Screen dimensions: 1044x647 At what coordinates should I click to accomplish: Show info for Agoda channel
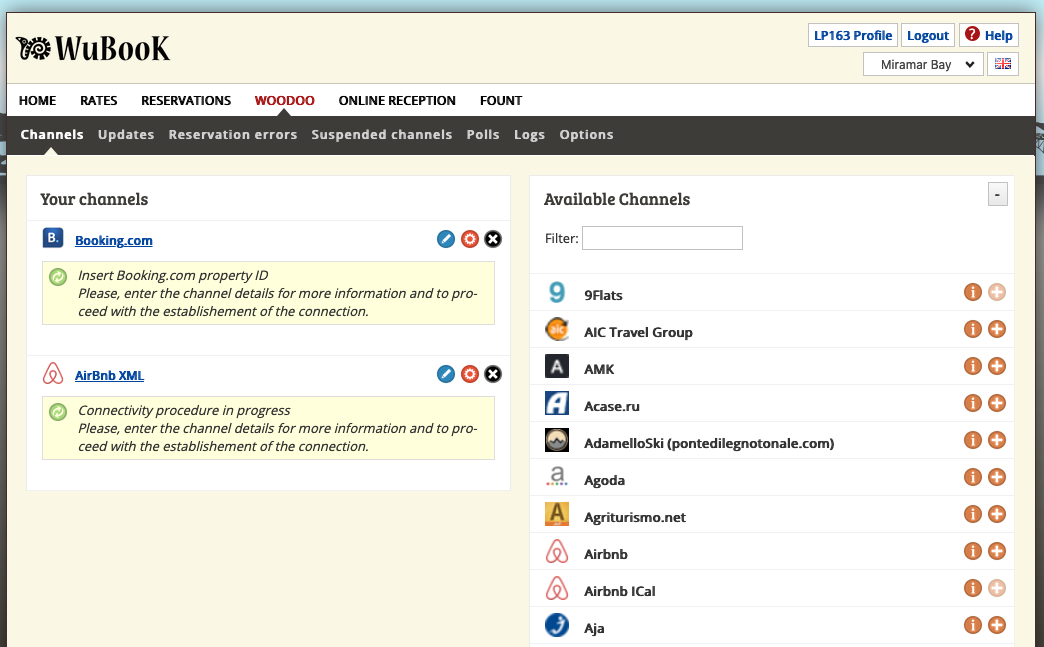tap(973, 477)
